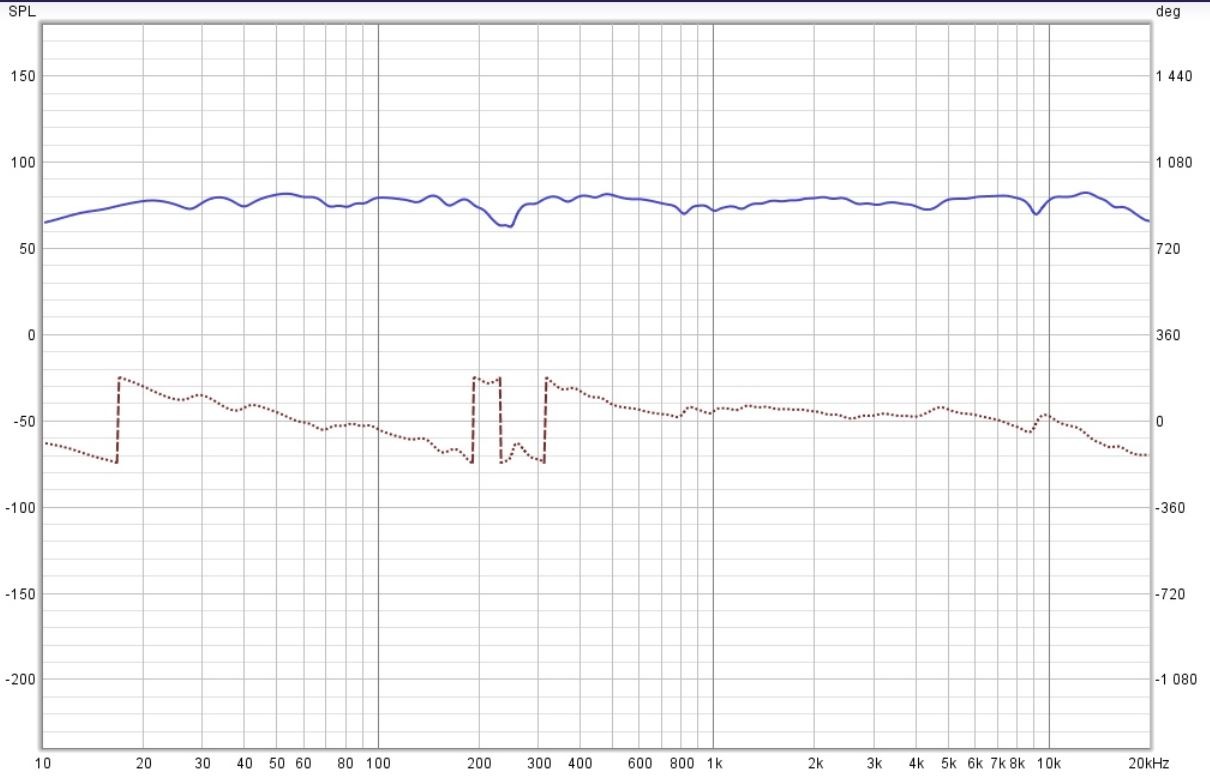The width and height of the screenshot is (1210, 781).
Task: Click the 800 label on frequency axis
Action: click(x=681, y=764)
